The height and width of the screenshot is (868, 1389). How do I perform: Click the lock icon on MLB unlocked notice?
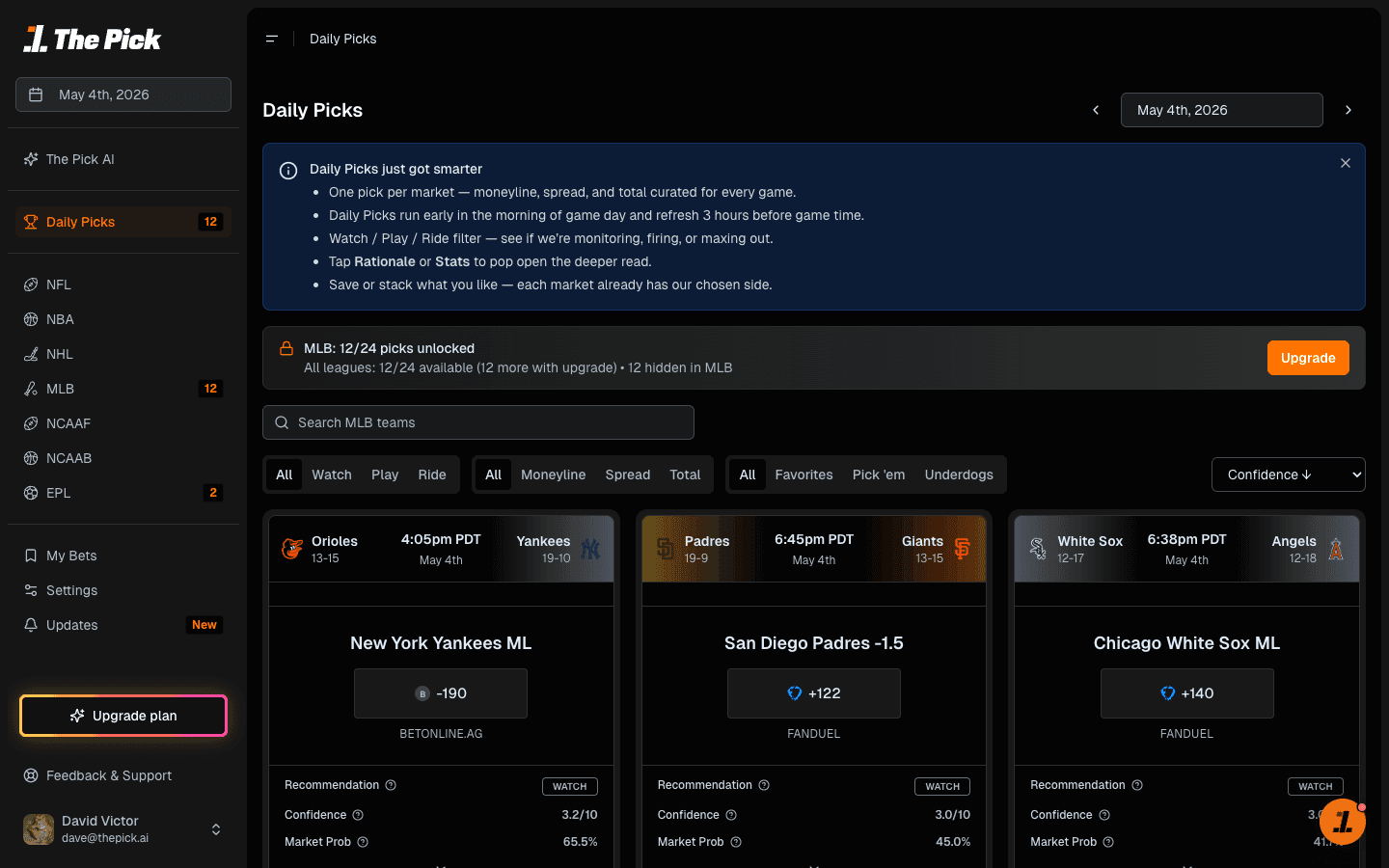pyautogui.click(x=286, y=348)
